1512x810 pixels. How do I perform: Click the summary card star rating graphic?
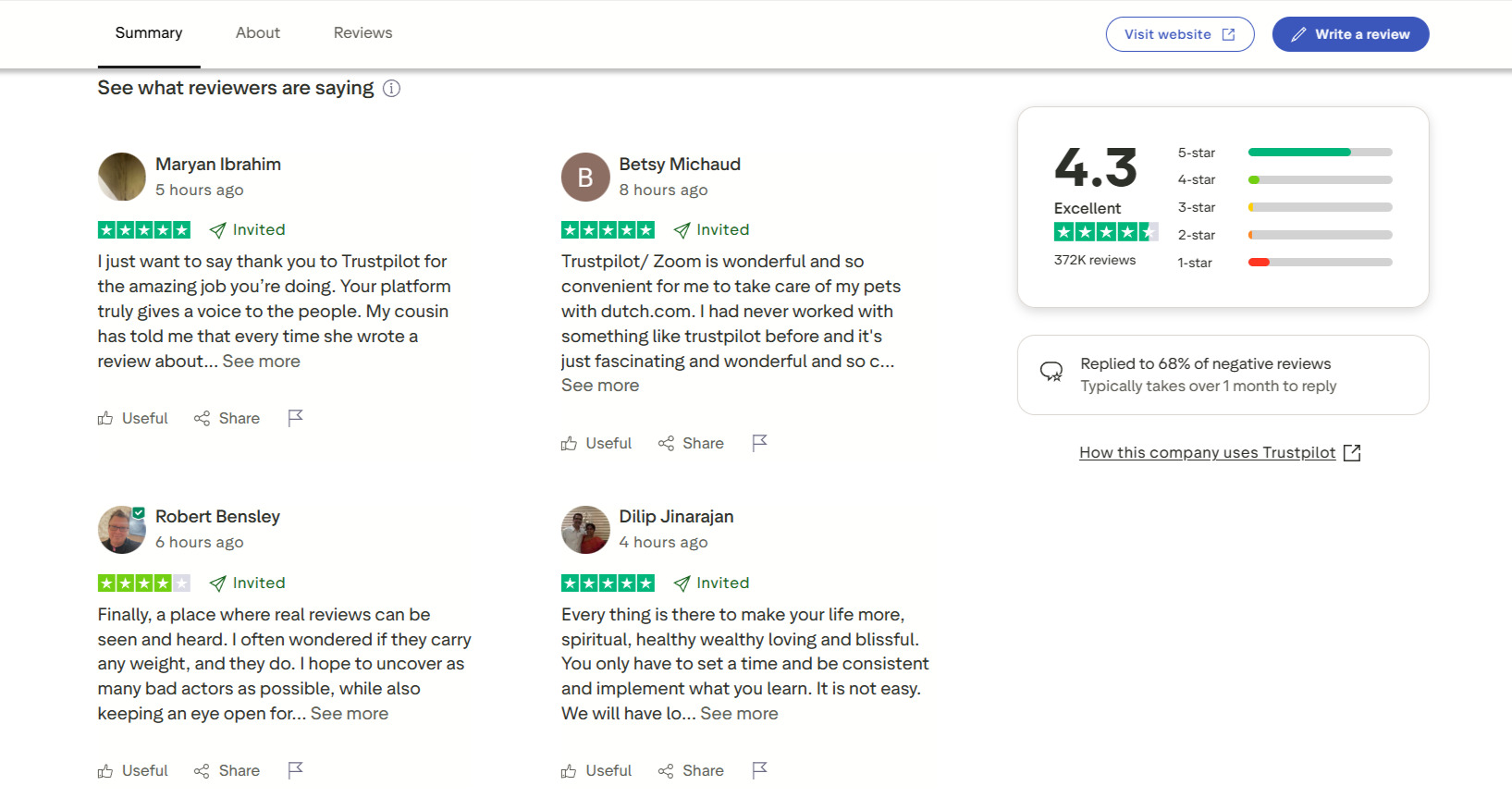coord(1106,232)
